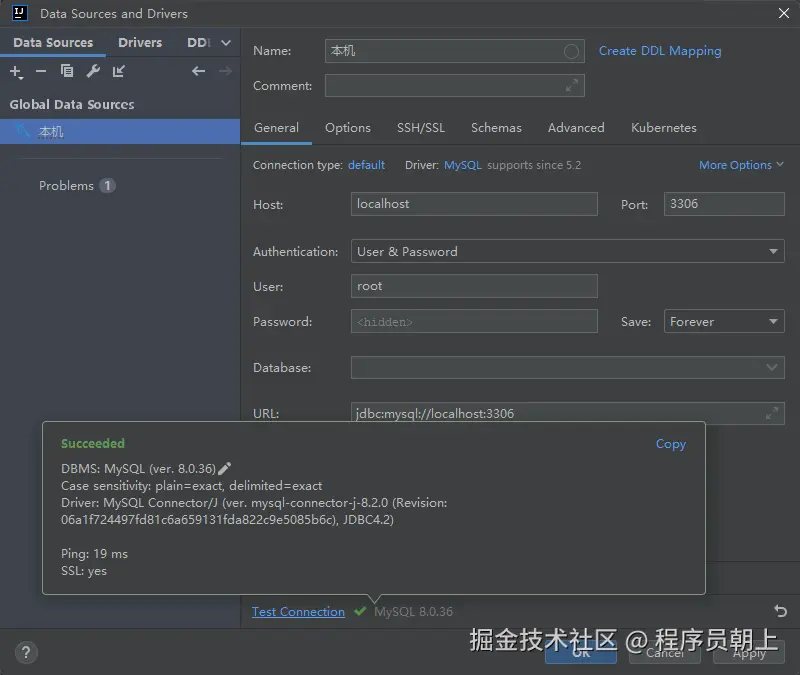Click the revert changes arrow icon
Screen dimensions: 800x675
[x=780, y=611]
